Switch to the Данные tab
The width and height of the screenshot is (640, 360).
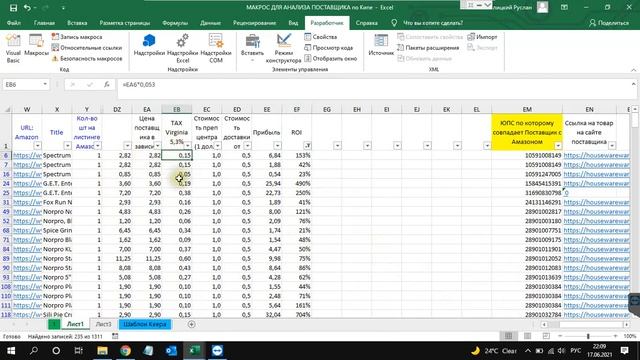210,23
